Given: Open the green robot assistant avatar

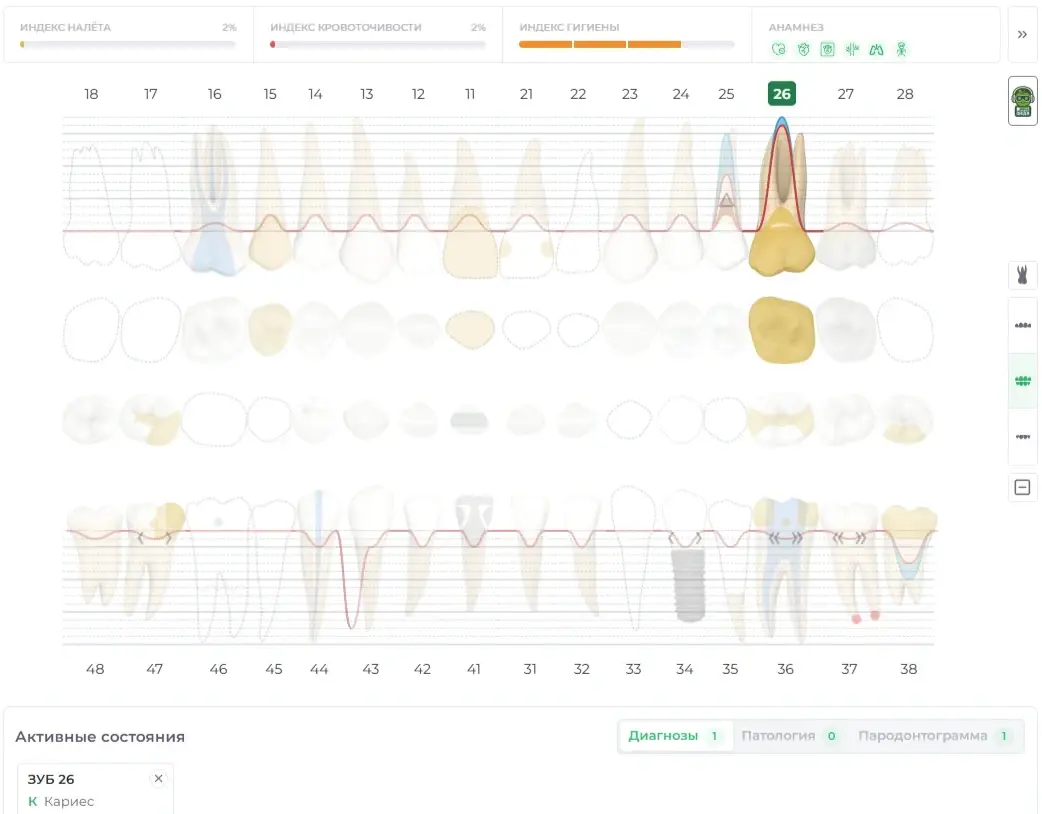Looking at the screenshot, I should pyautogui.click(x=1023, y=101).
